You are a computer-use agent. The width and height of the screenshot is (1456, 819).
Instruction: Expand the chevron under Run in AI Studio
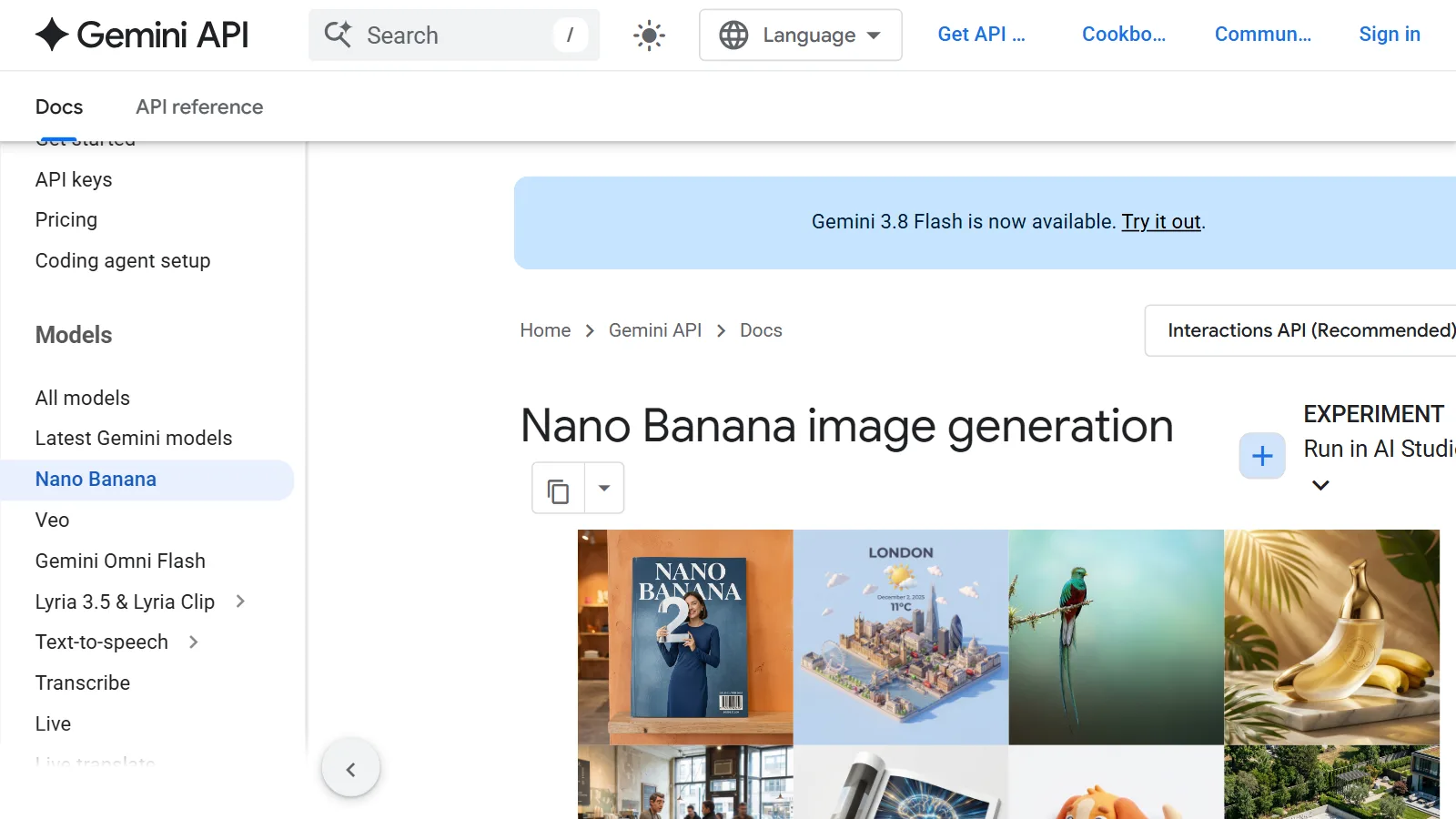[1320, 485]
